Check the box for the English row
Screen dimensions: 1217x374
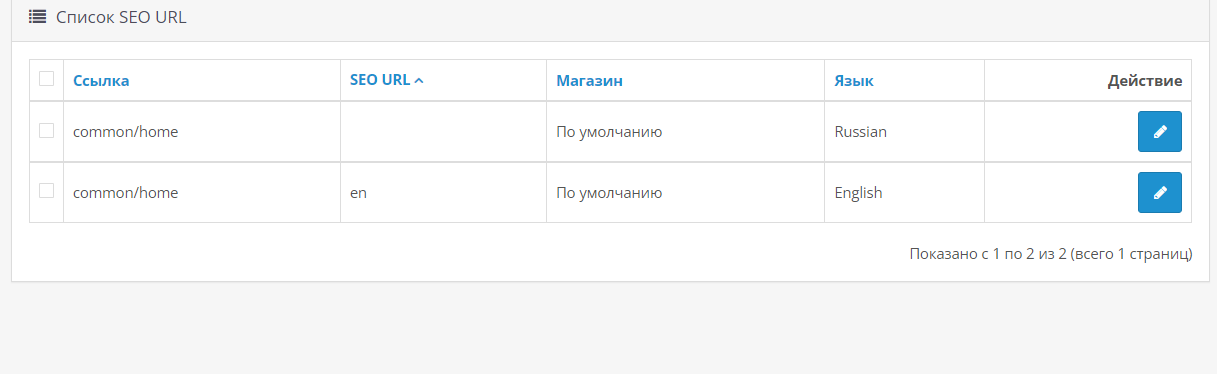[x=46, y=191]
